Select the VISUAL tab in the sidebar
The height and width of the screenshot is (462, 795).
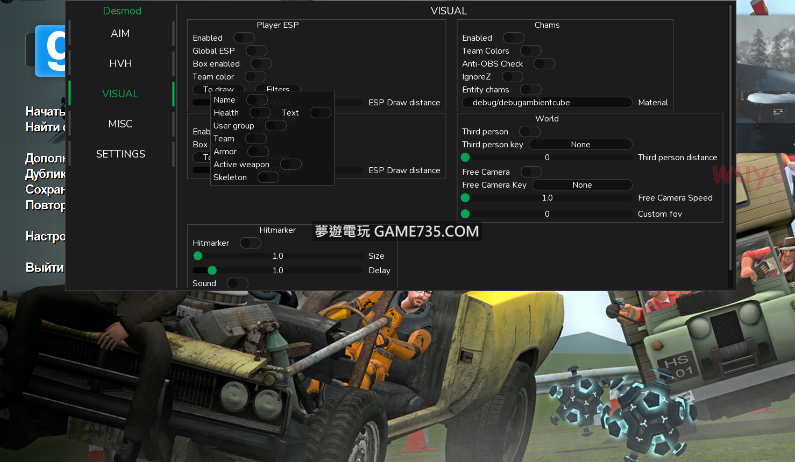click(121, 94)
